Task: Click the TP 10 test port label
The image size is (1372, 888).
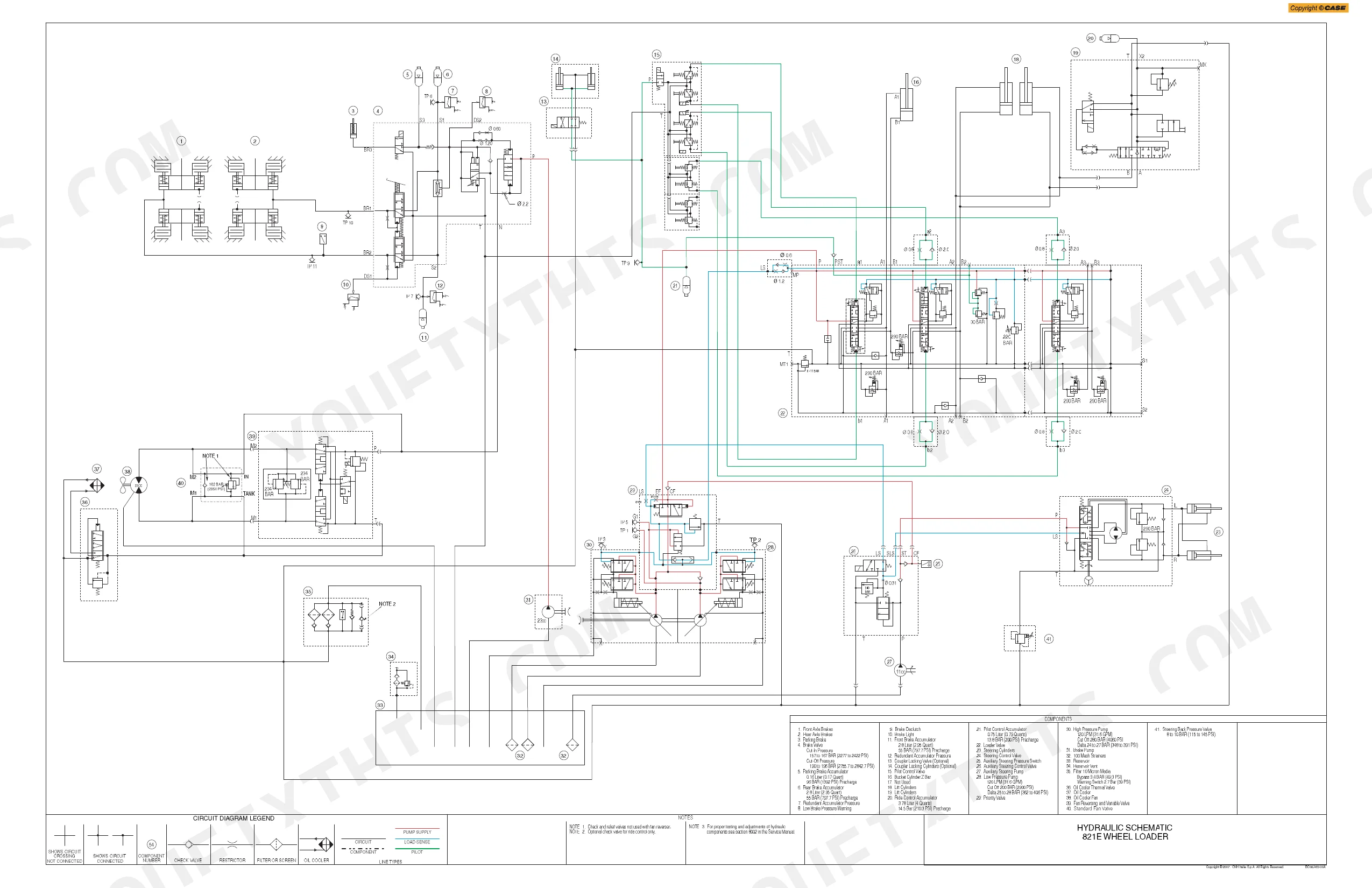Action: click(348, 223)
